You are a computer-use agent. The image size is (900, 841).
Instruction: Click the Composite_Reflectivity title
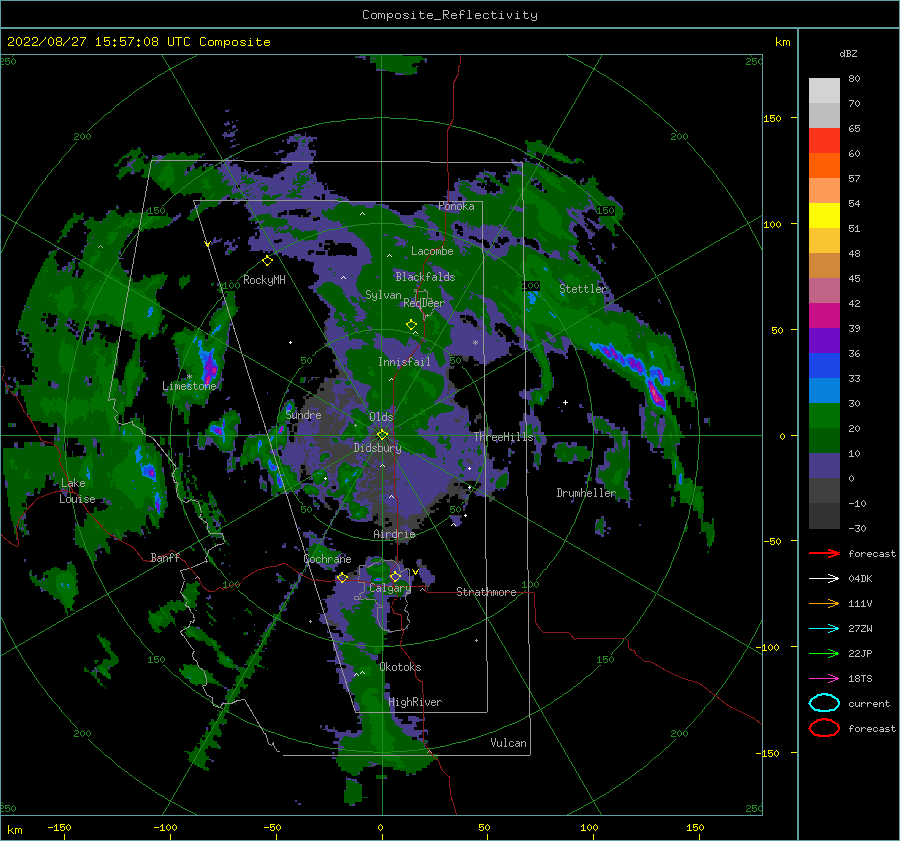[x=450, y=15]
